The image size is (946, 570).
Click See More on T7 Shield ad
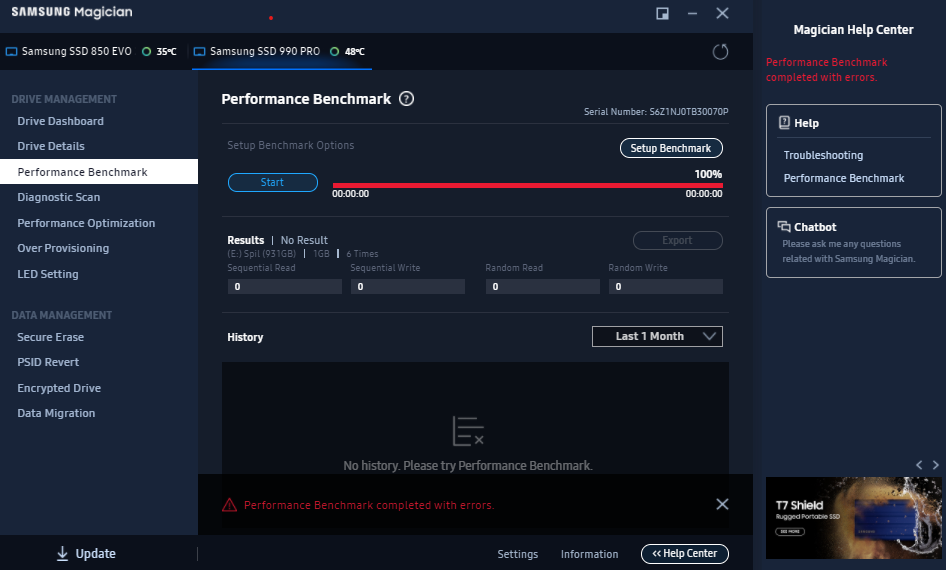point(789,531)
